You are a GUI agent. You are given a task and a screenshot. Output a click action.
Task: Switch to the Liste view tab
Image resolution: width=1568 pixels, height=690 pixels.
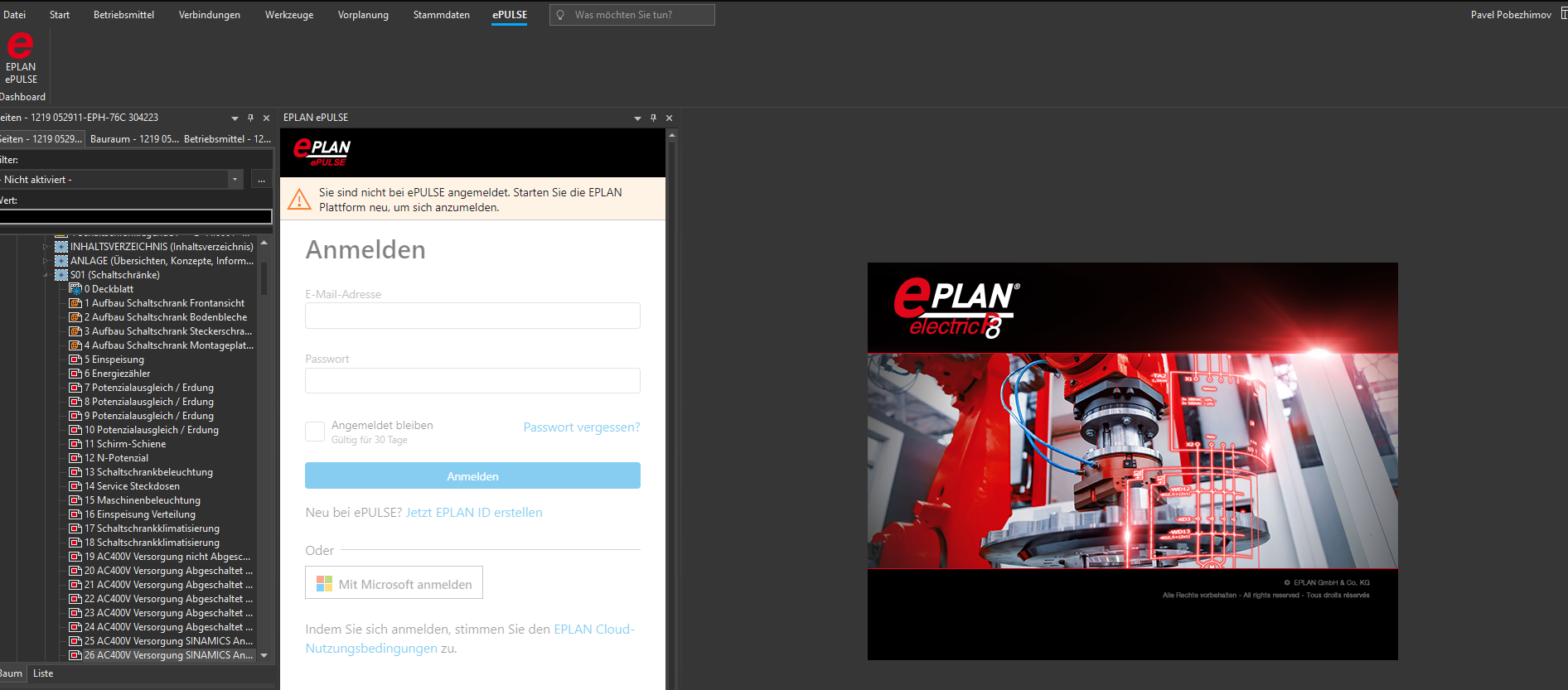43,673
